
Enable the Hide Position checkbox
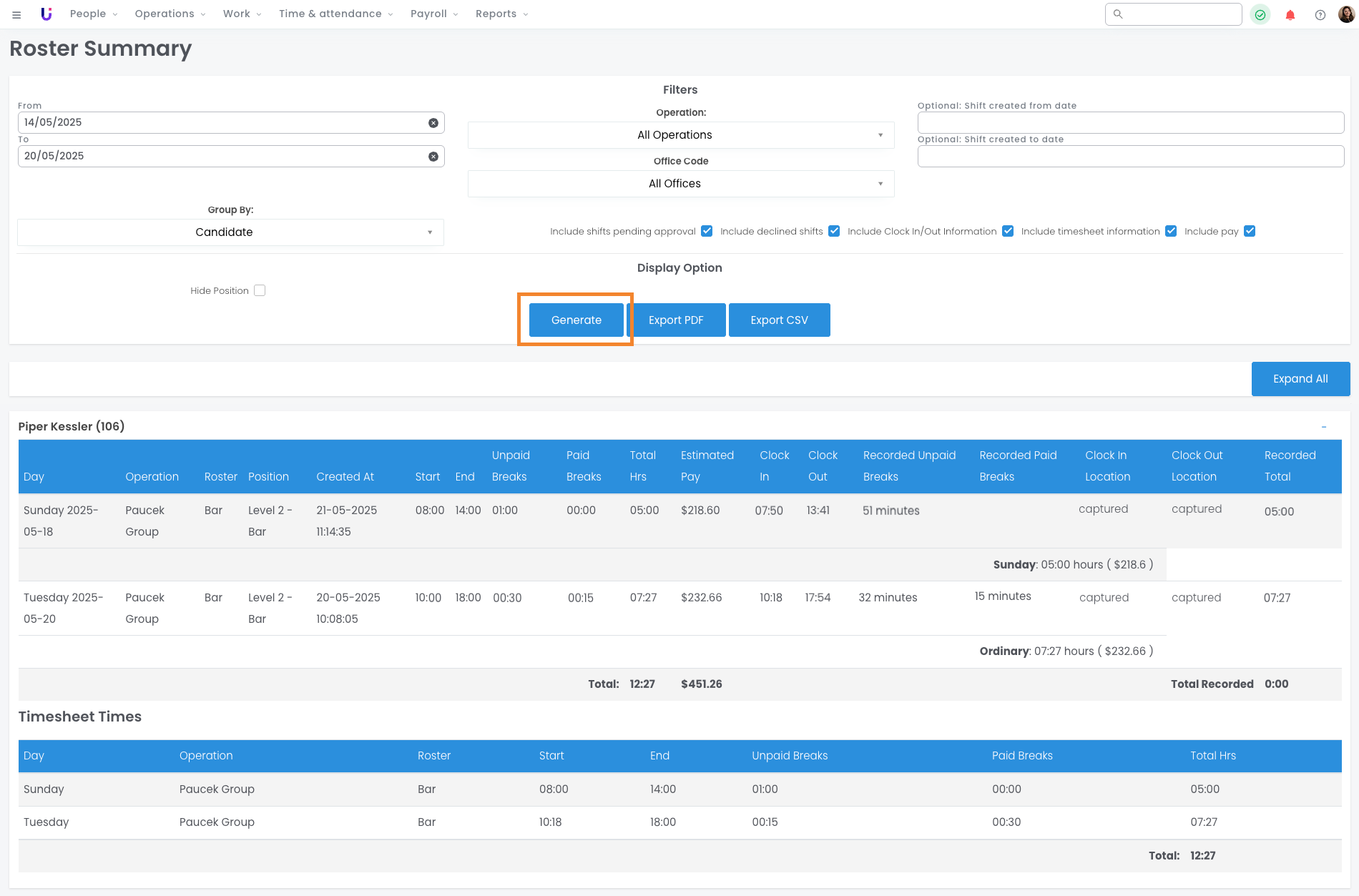[260, 290]
